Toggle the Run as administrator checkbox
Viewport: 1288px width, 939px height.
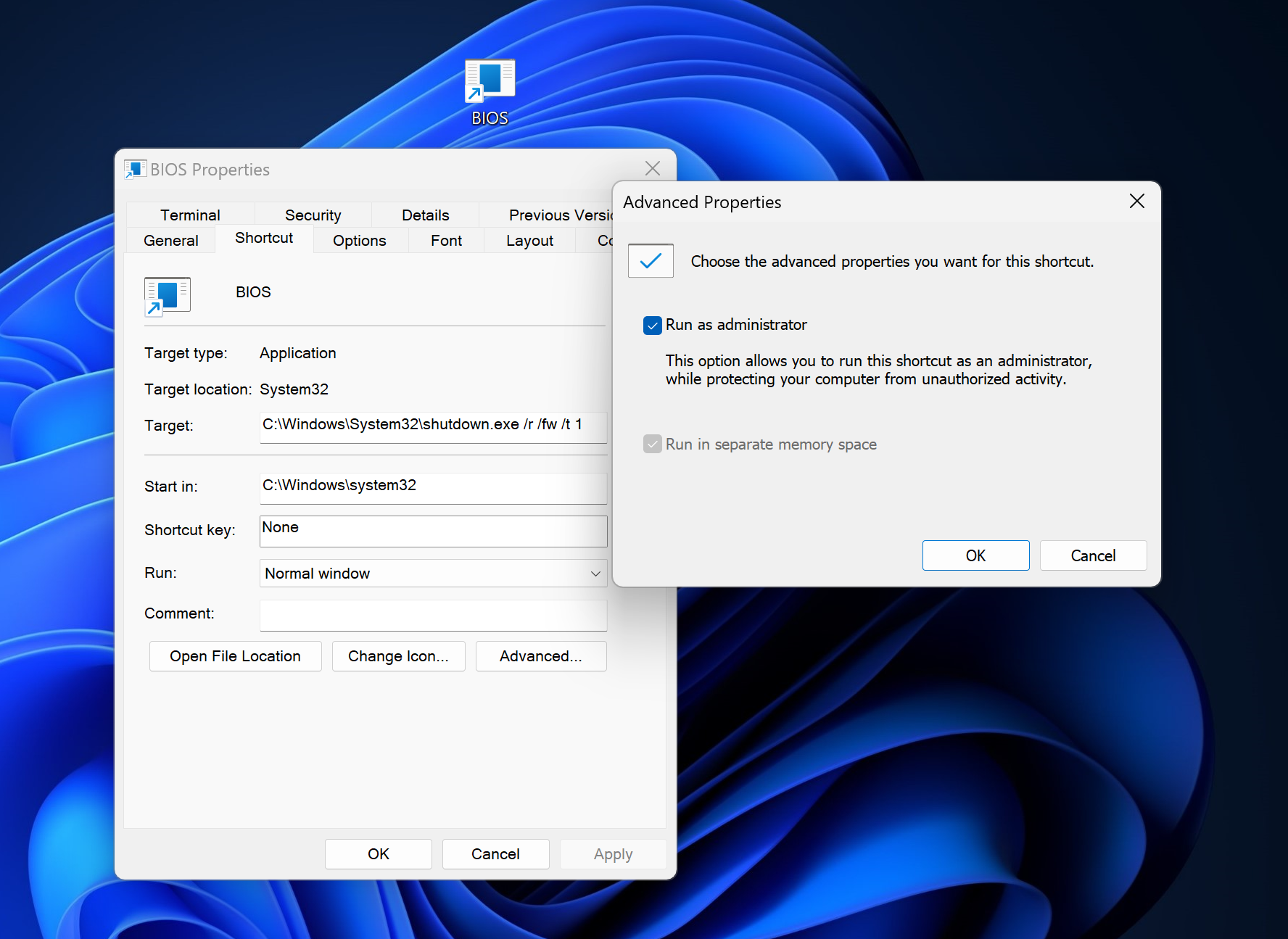pos(653,325)
